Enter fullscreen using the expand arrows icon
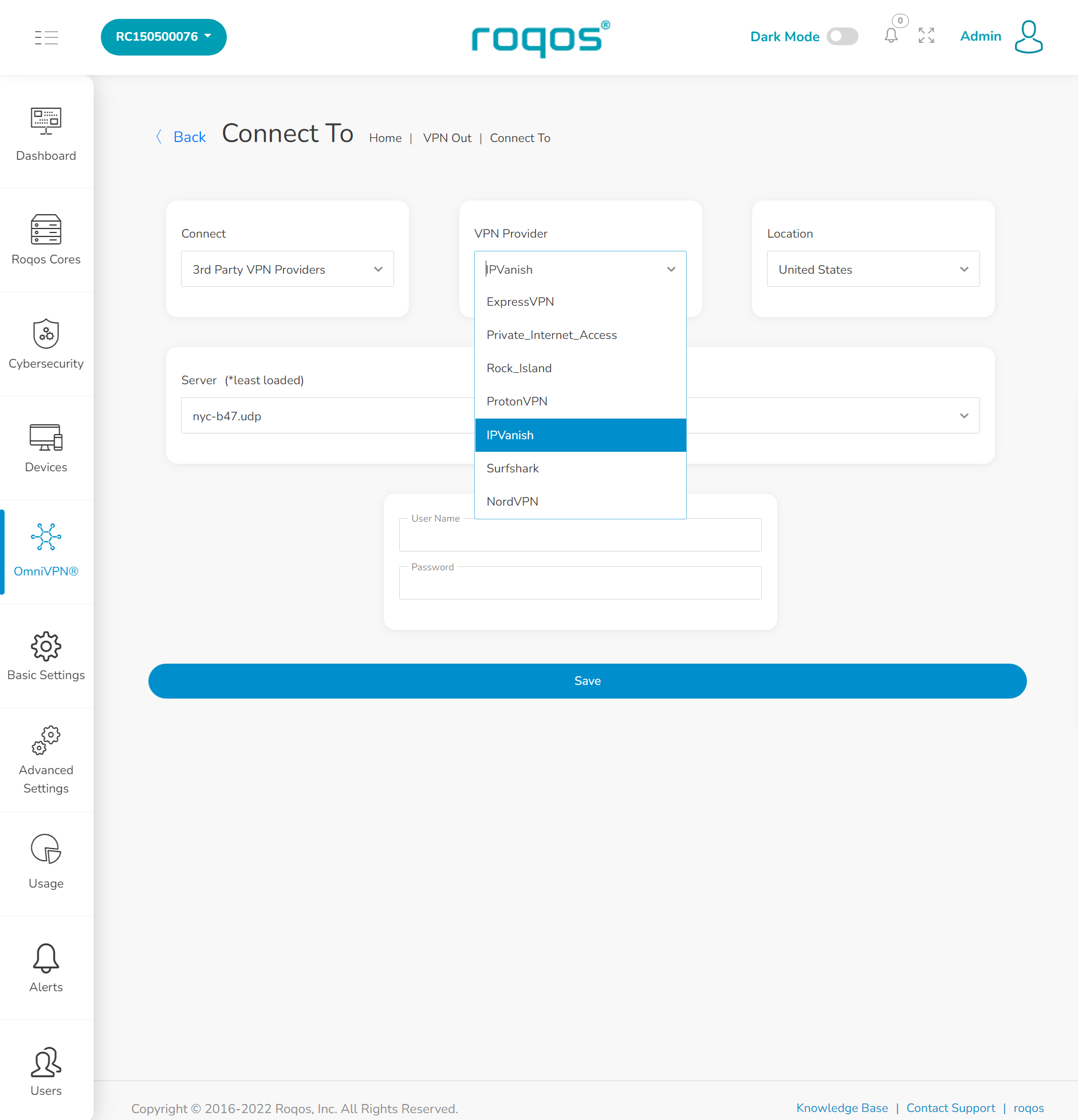 [926, 36]
